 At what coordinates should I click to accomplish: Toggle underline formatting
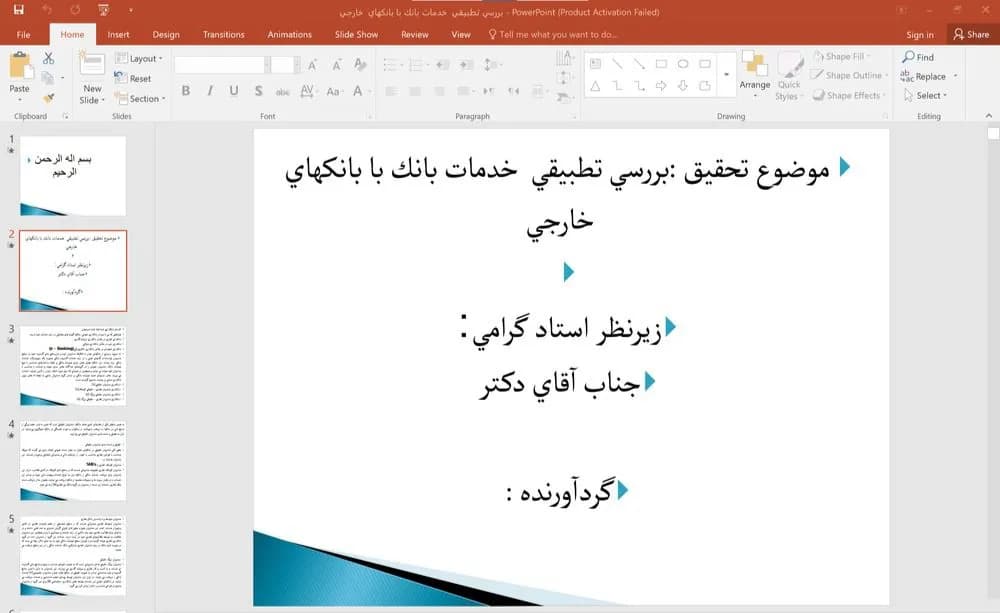pos(234,91)
